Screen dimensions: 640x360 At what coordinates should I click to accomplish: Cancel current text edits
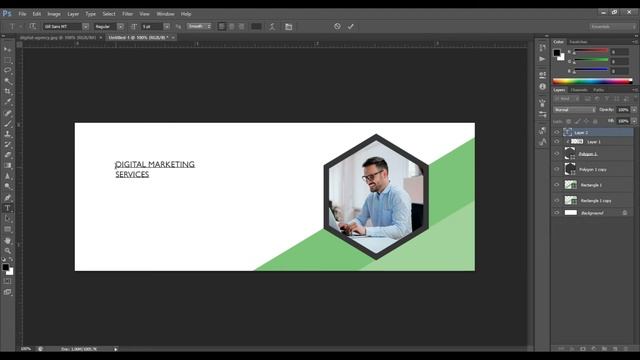[x=337, y=27]
